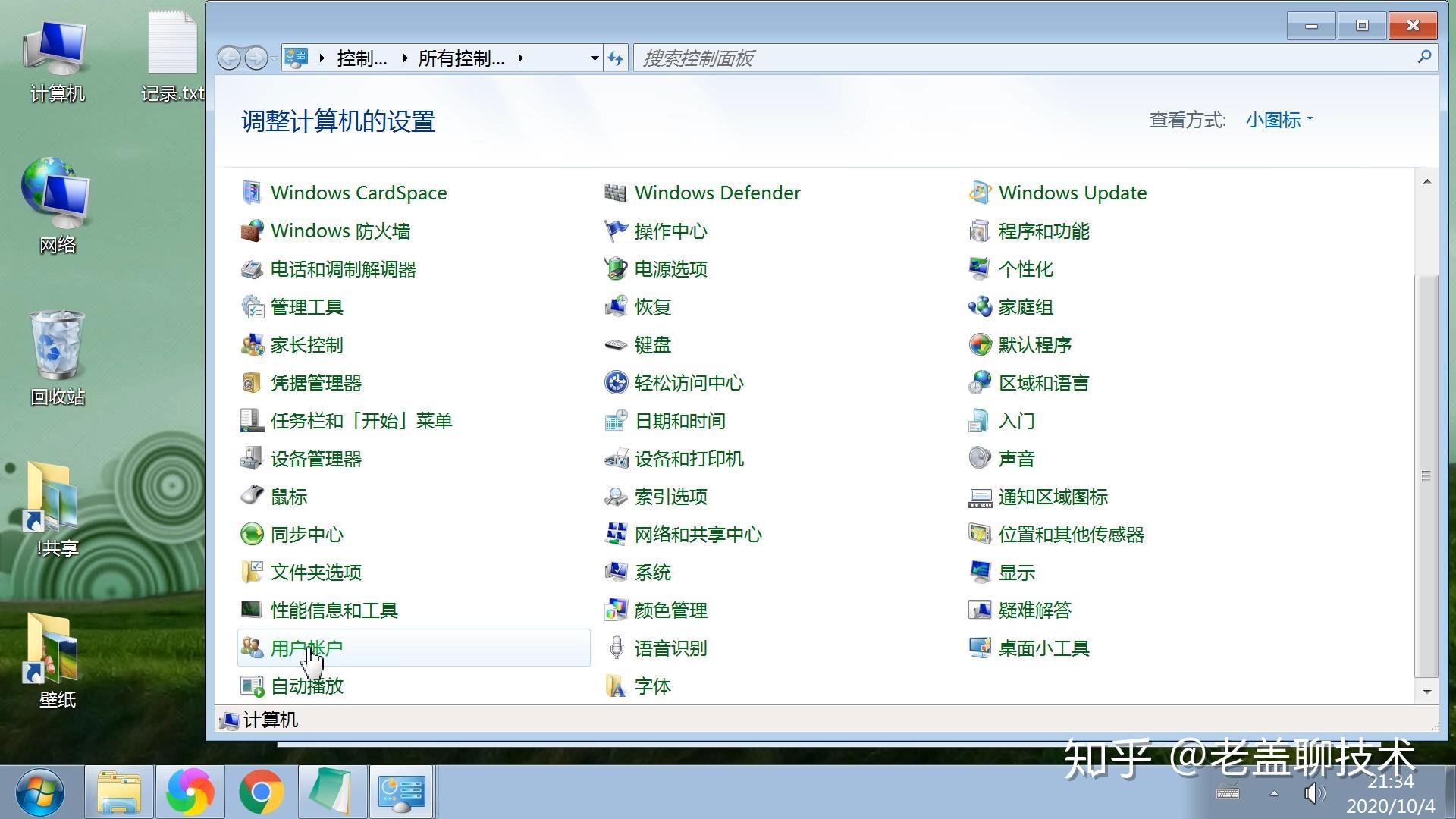Open the 索引选项 link

coord(671,497)
